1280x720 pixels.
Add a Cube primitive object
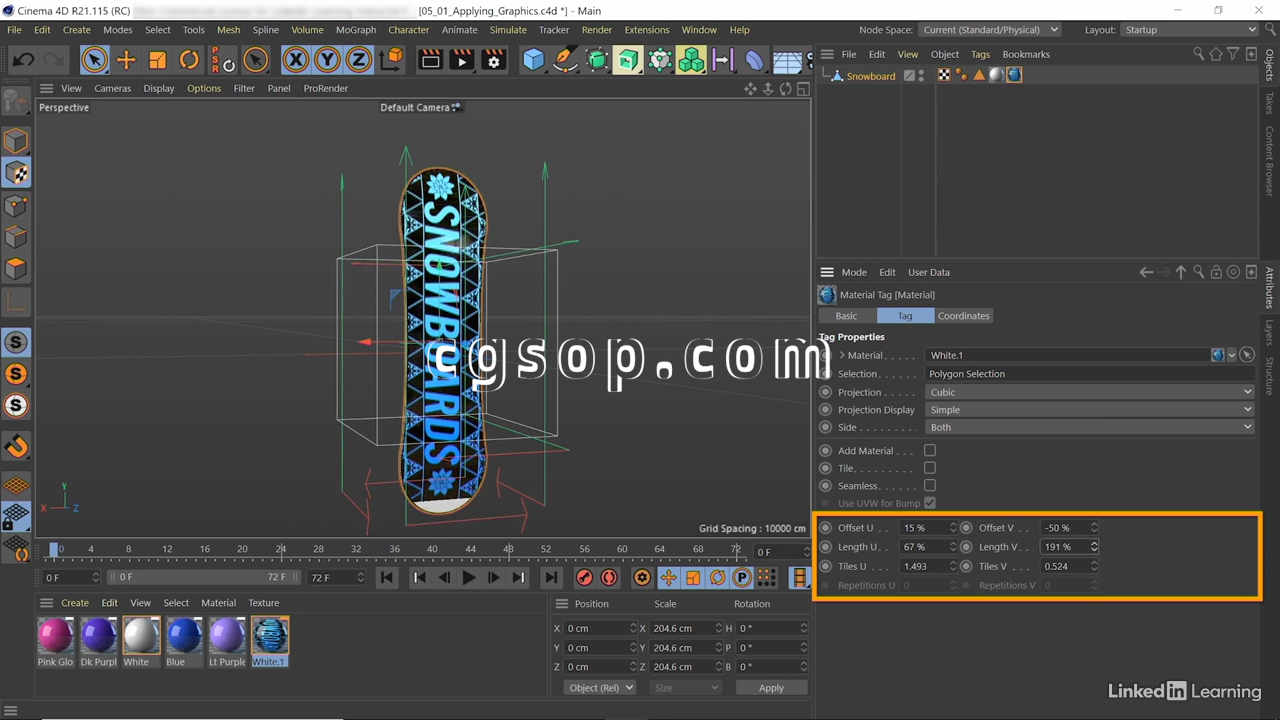533,60
